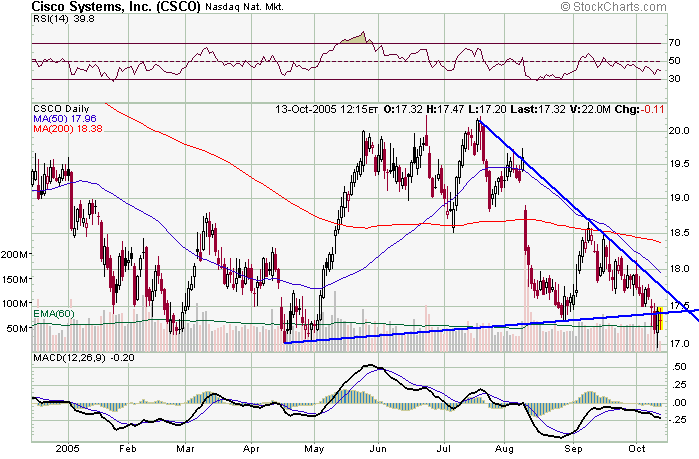Click the H:17.47 high value

click(445, 109)
